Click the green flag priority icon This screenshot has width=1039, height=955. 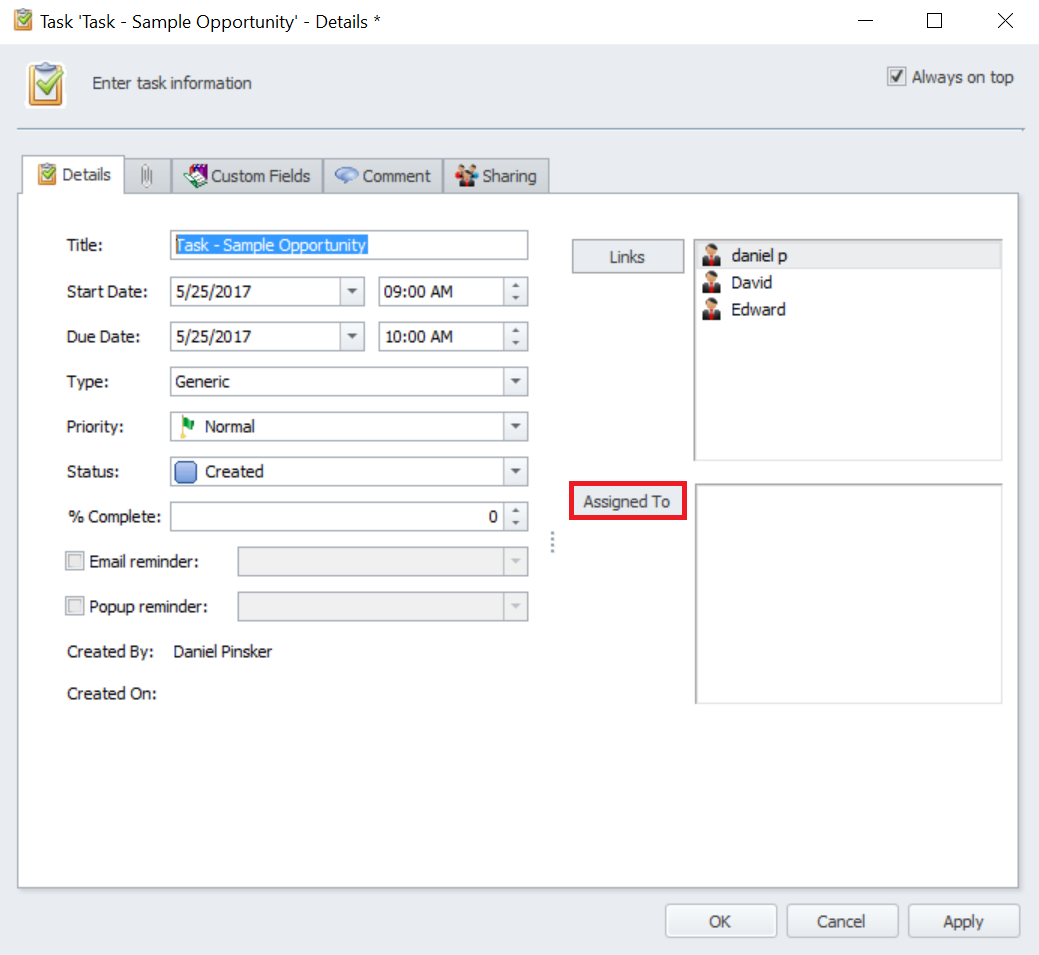pyautogui.click(x=187, y=427)
